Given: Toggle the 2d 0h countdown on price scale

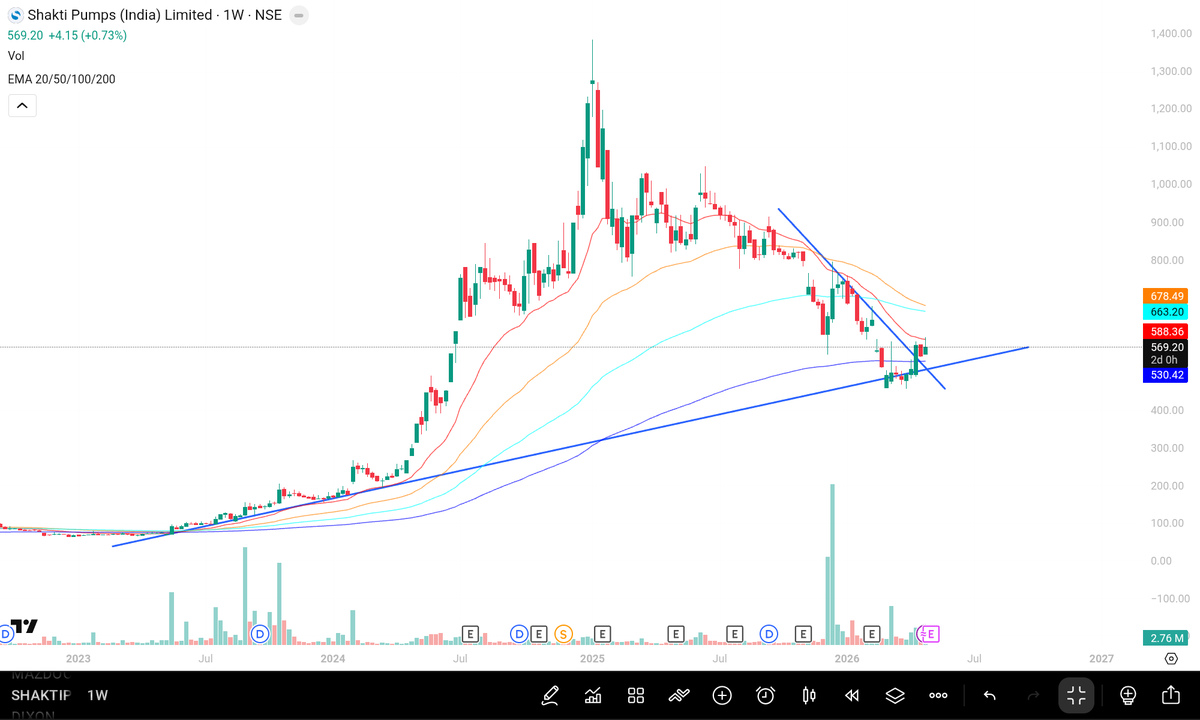Looking at the screenshot, I should tap(1165, 359).
